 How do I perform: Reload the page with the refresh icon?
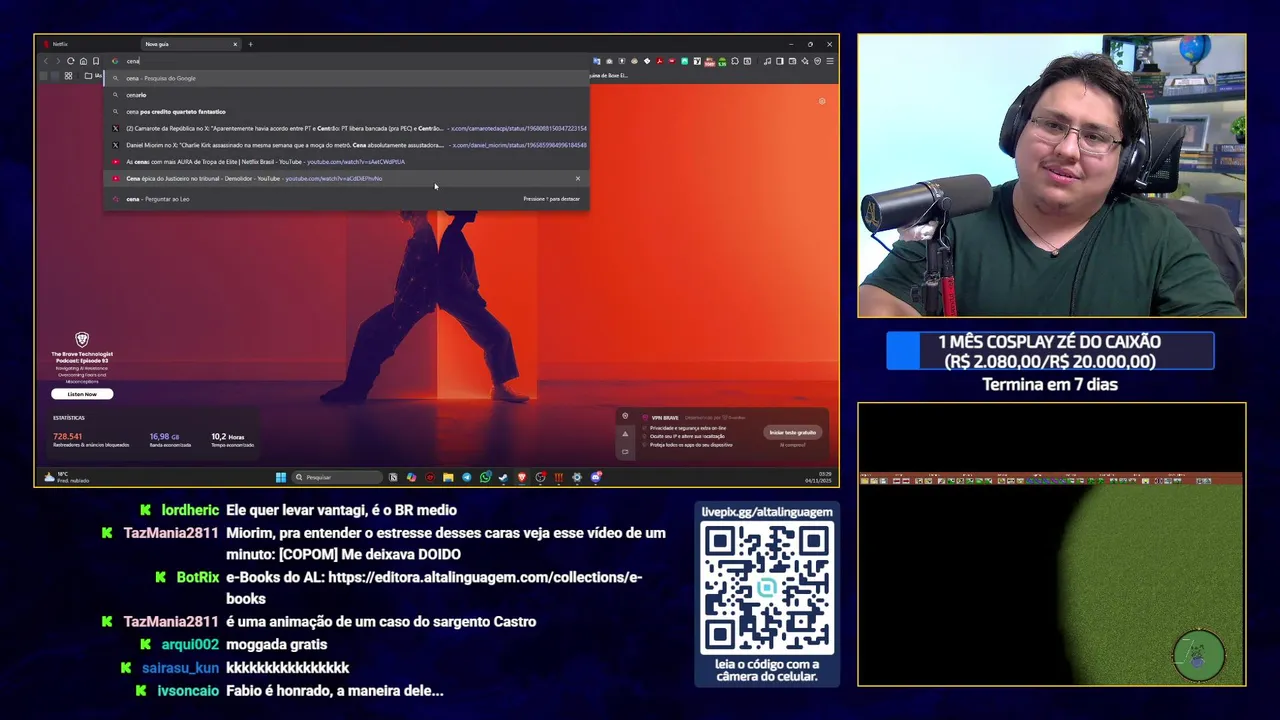click(70, 61)
